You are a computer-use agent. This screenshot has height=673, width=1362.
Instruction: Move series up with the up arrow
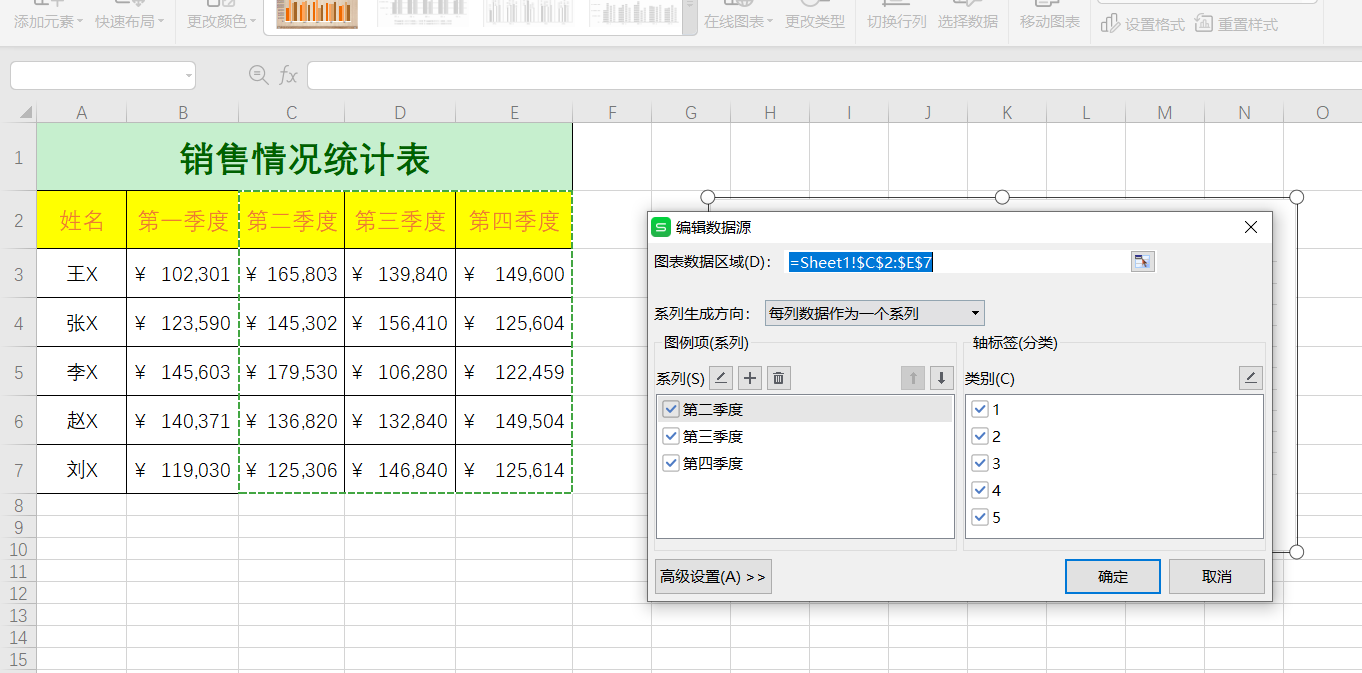click(x=912, y=378)
